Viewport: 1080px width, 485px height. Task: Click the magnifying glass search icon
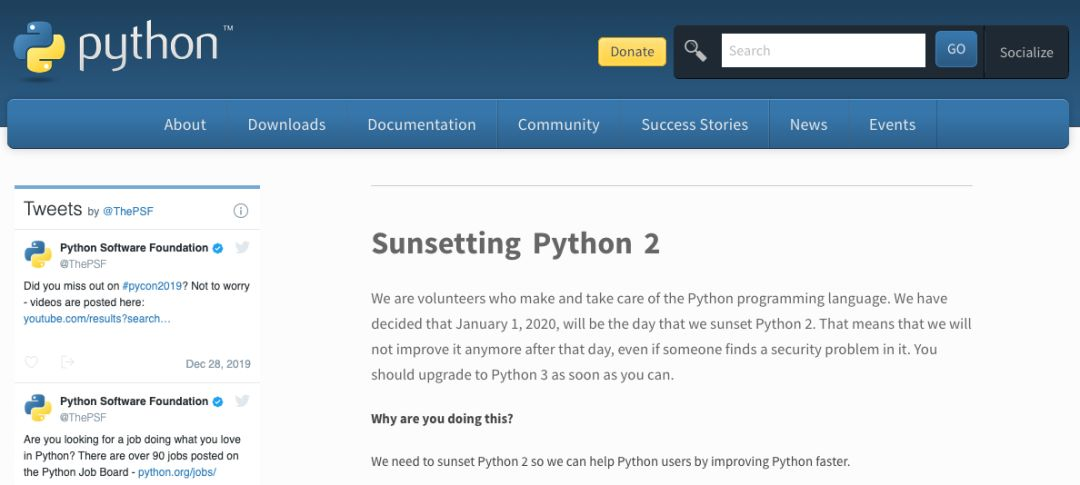click(x=695, y=50)
